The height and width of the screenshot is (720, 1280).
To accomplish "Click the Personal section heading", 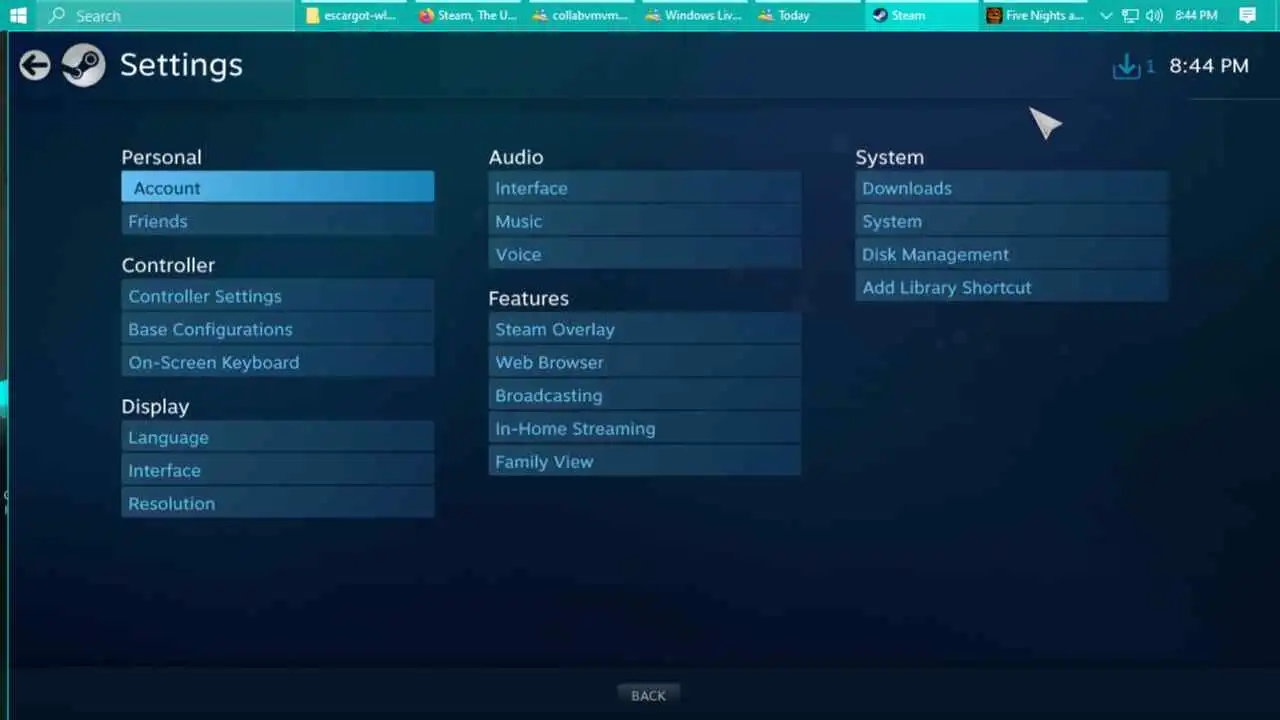I will coord(161,157).
